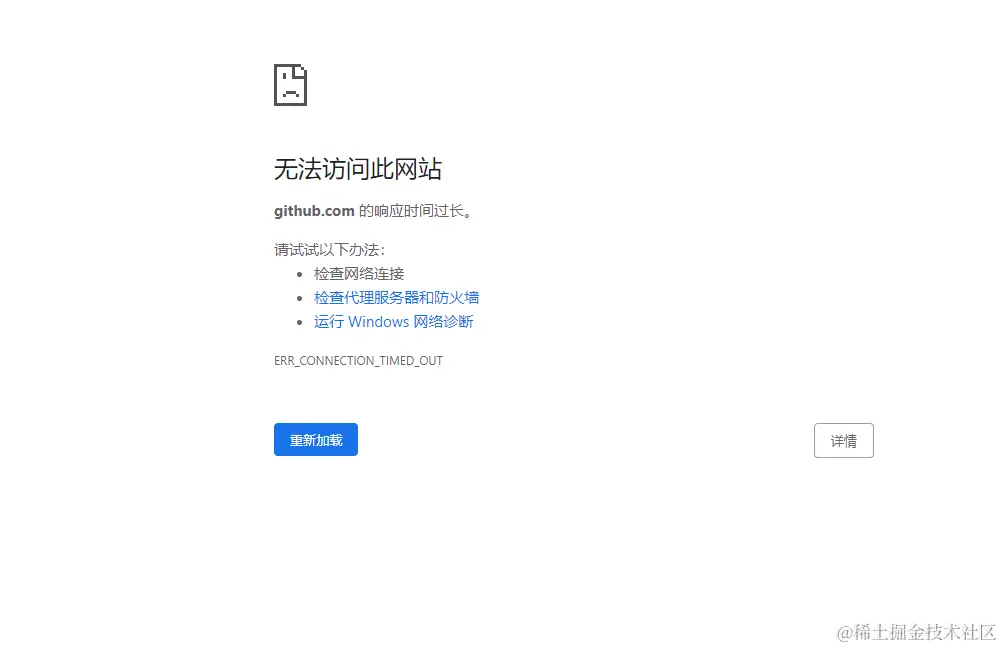Click the ERR_CONNECTION_TIMED_OUT error code
This screenshot has width=1003, height=649.
pos(358,361)
